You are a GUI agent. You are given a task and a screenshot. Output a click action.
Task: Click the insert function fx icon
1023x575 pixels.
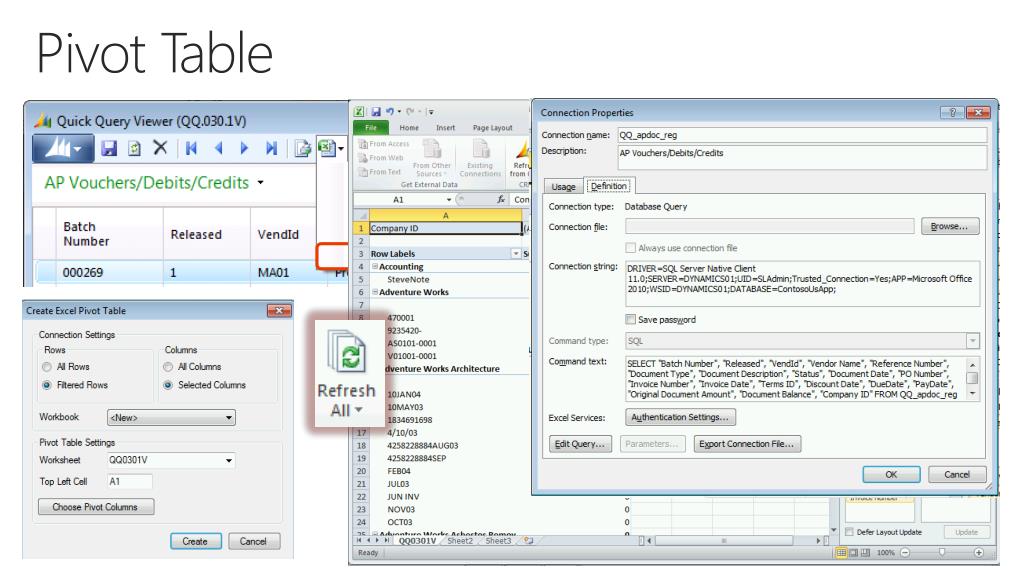pos(501,199)
